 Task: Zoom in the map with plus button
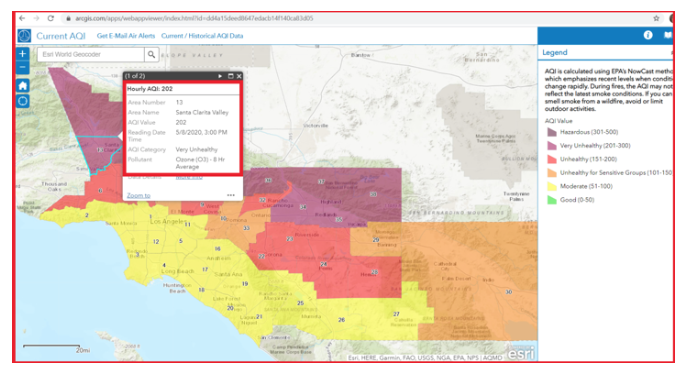point(22,54)
